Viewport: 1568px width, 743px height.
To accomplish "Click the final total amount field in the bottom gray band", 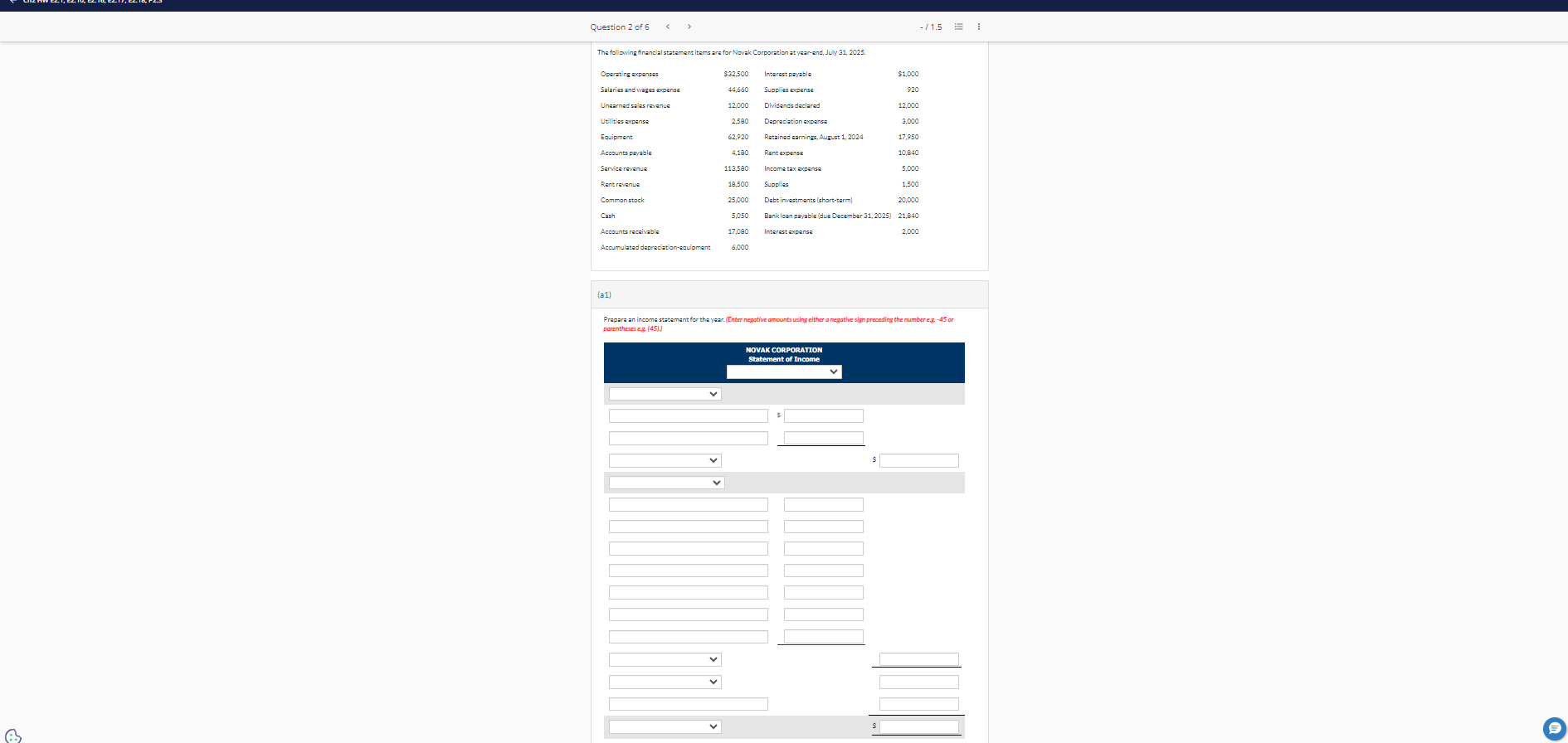I will pos(919,726).
